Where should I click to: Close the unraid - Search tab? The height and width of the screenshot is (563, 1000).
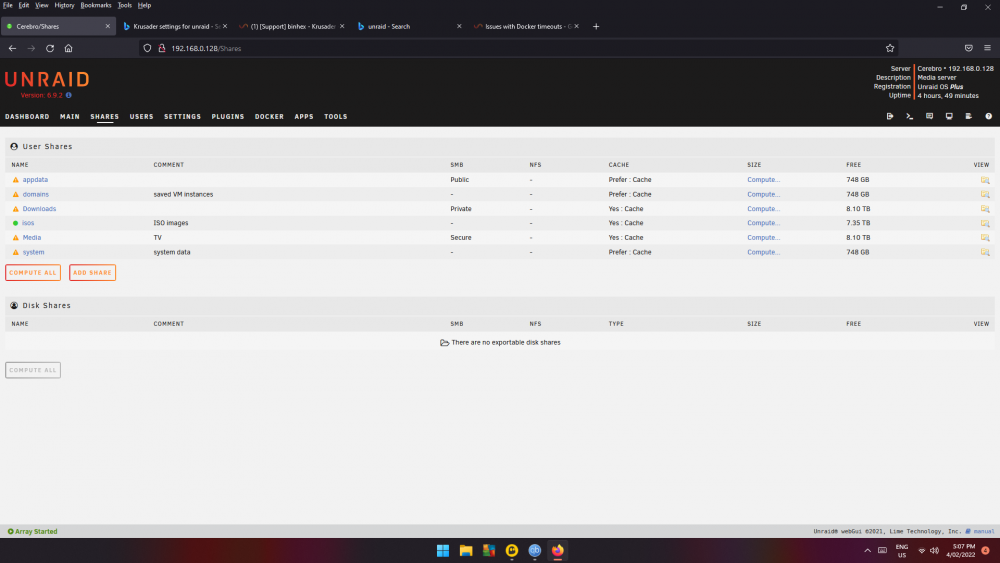pyautogui.click(x=459, y=27)
